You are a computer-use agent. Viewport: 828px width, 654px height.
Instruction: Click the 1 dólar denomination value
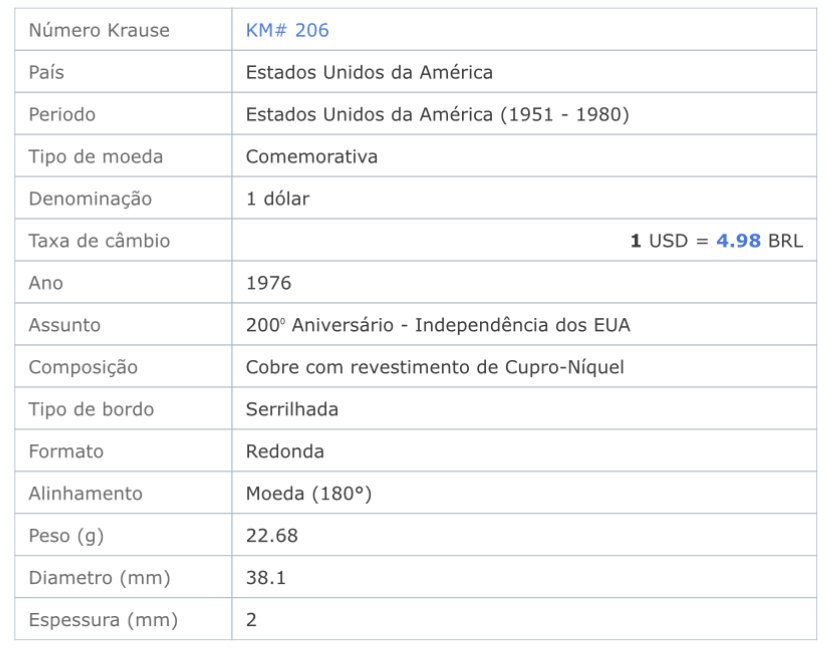pos(278,199)
